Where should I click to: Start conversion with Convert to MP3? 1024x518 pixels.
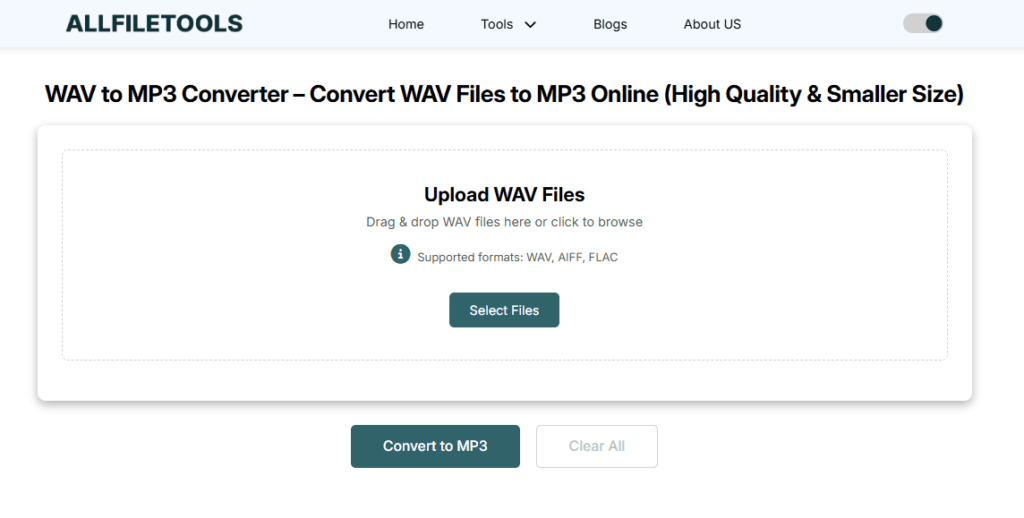[x=435, y=446]
